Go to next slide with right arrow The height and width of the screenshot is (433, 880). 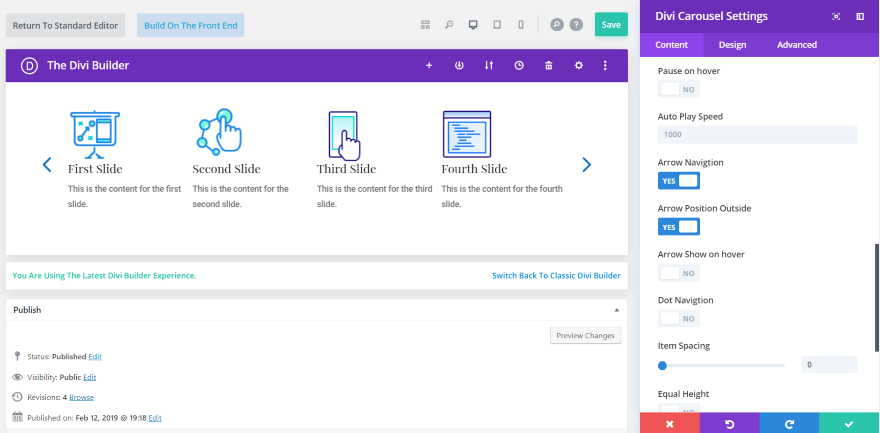[586, 164]
